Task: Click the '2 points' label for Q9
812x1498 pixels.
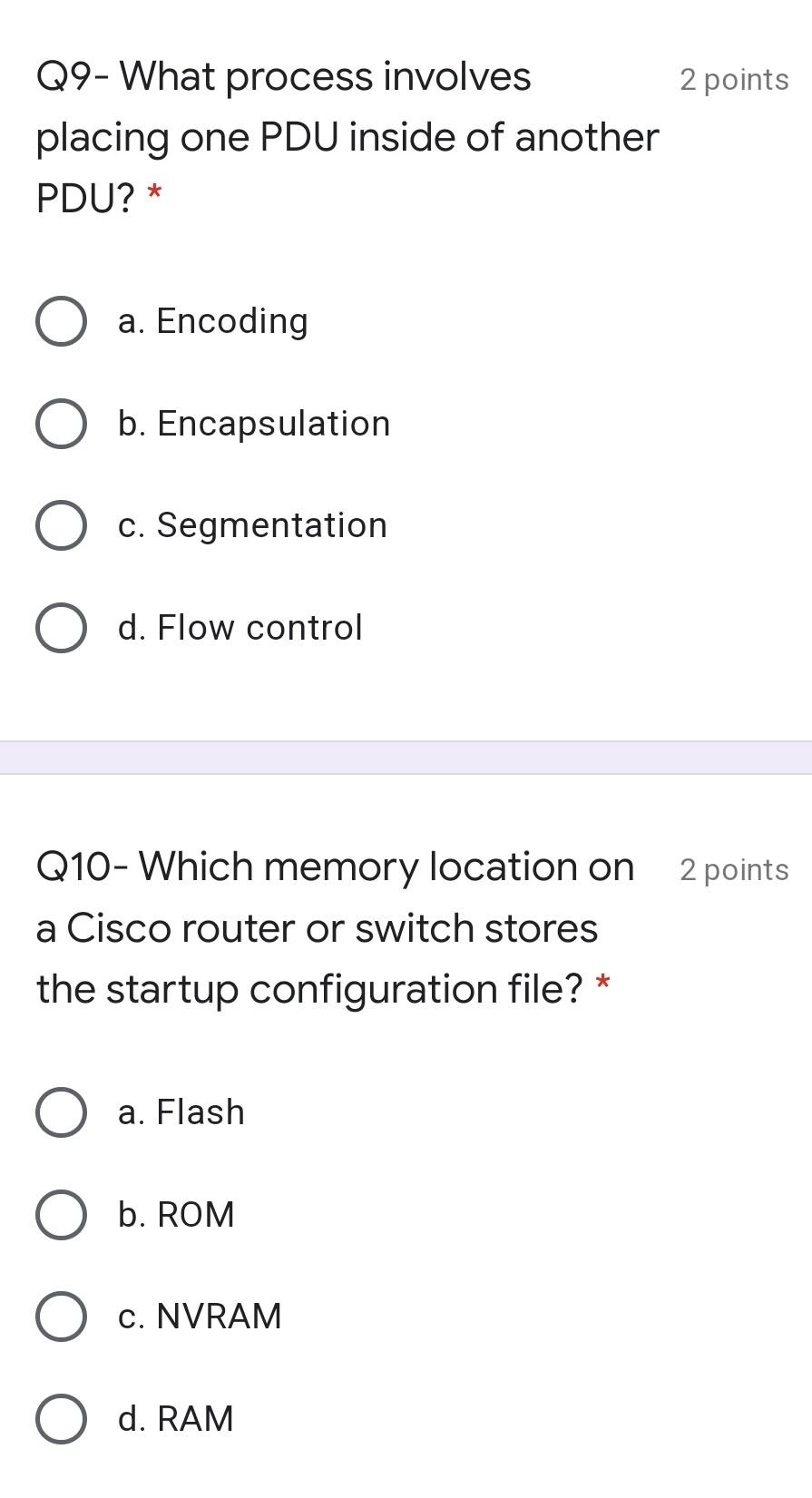Action: (734, 80)
